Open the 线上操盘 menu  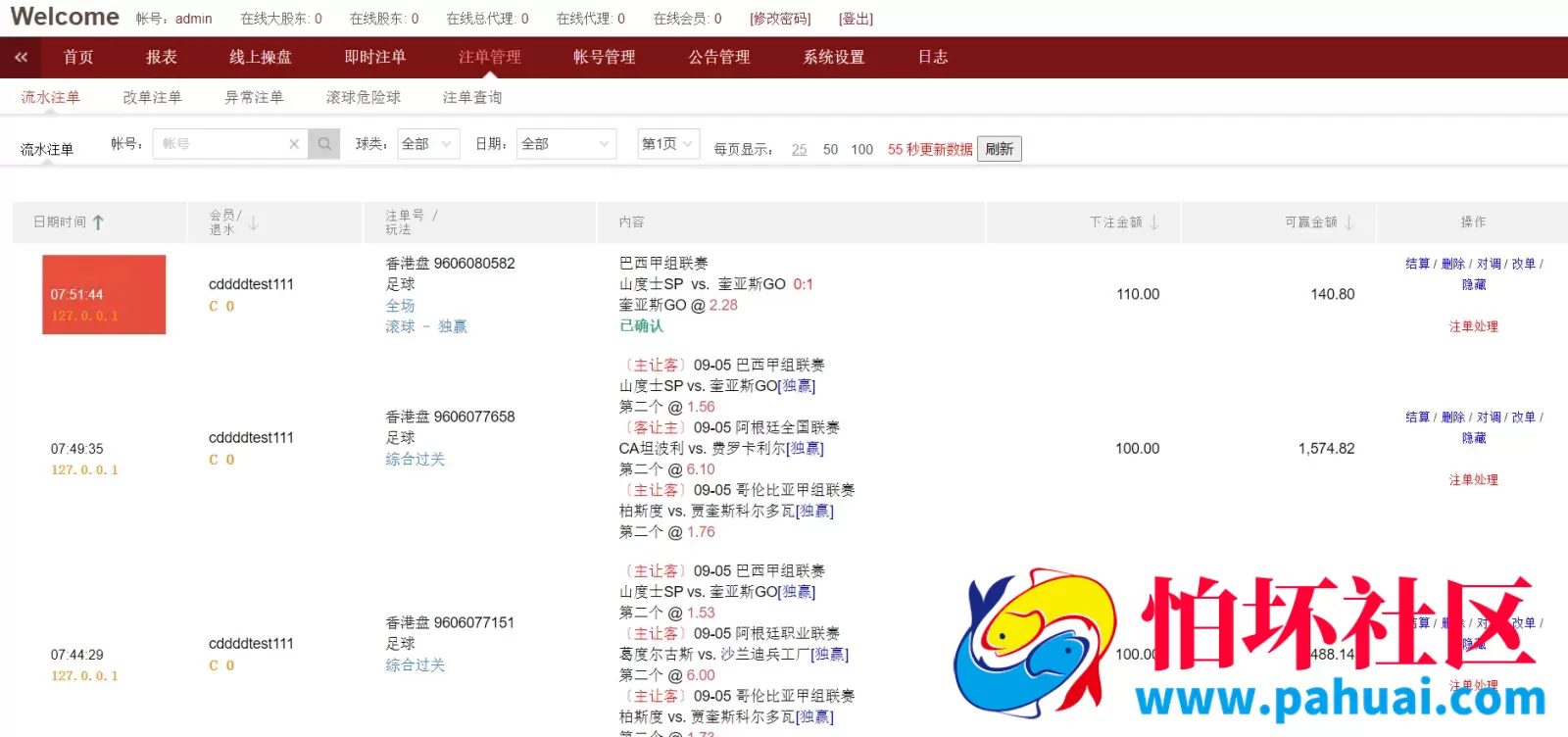point(261,57)
